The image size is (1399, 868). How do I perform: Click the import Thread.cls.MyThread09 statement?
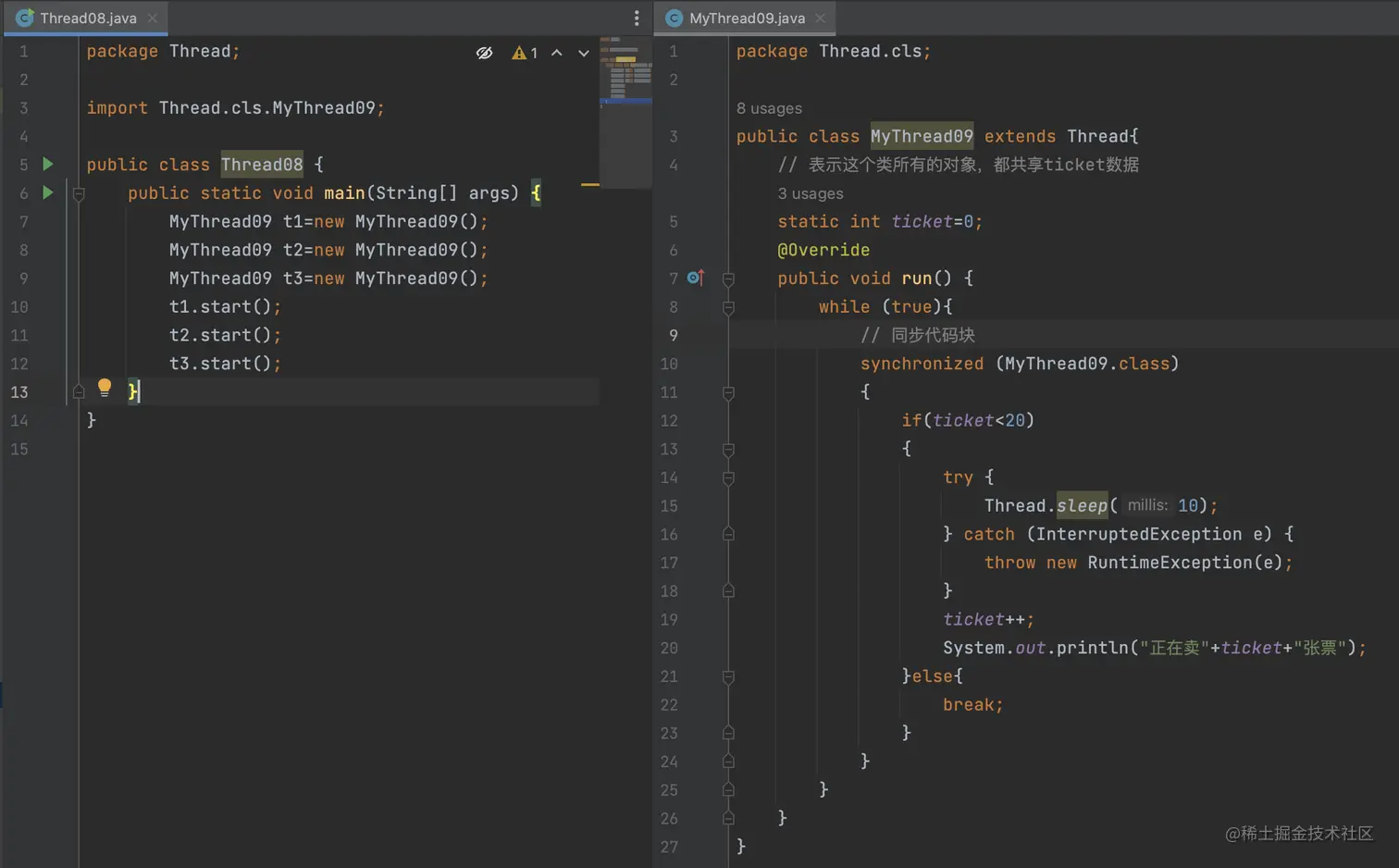point(235,108)
